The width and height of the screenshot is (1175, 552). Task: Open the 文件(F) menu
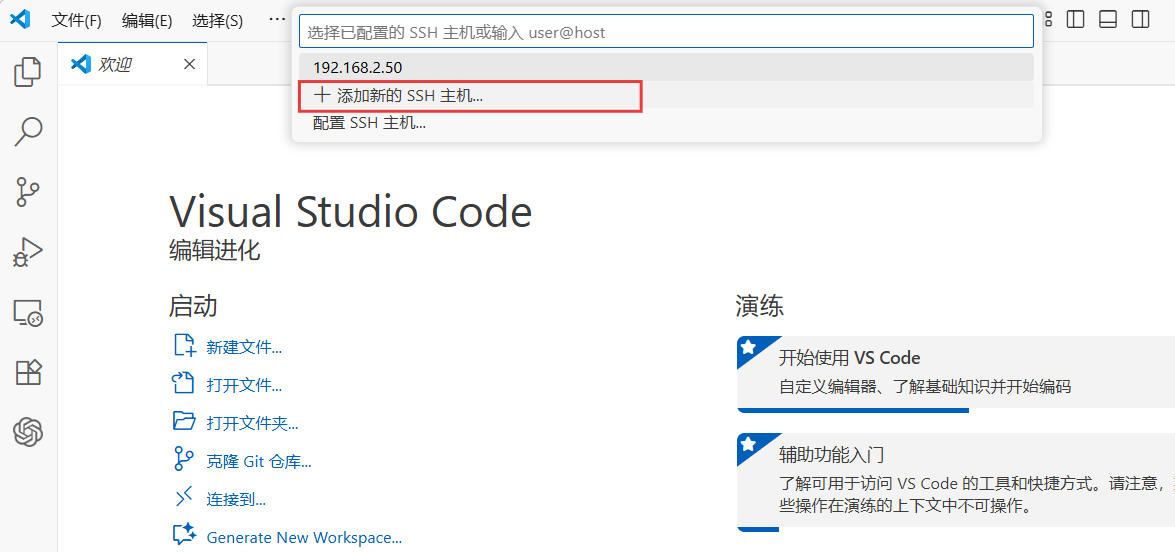point(76,20)
